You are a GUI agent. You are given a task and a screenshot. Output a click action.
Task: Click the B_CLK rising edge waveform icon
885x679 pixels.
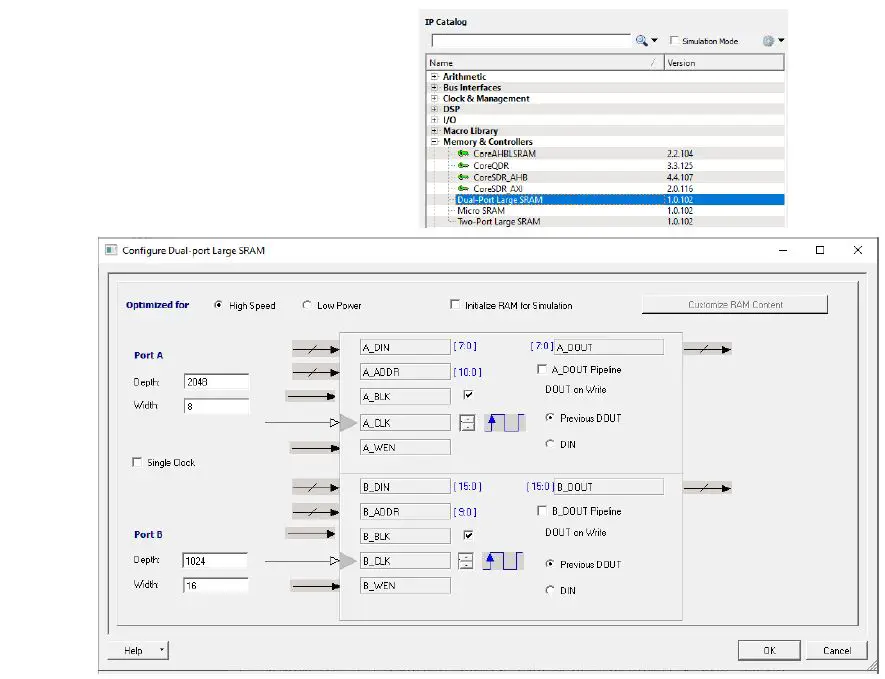coord(504,561)
